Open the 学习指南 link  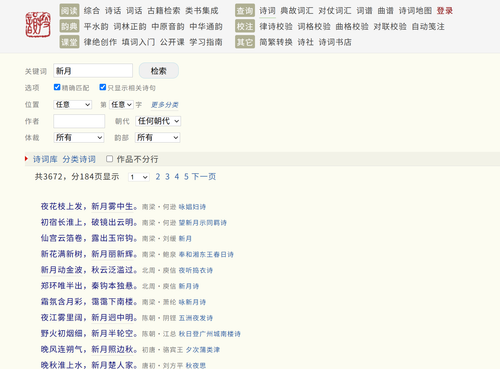(206, 42)
